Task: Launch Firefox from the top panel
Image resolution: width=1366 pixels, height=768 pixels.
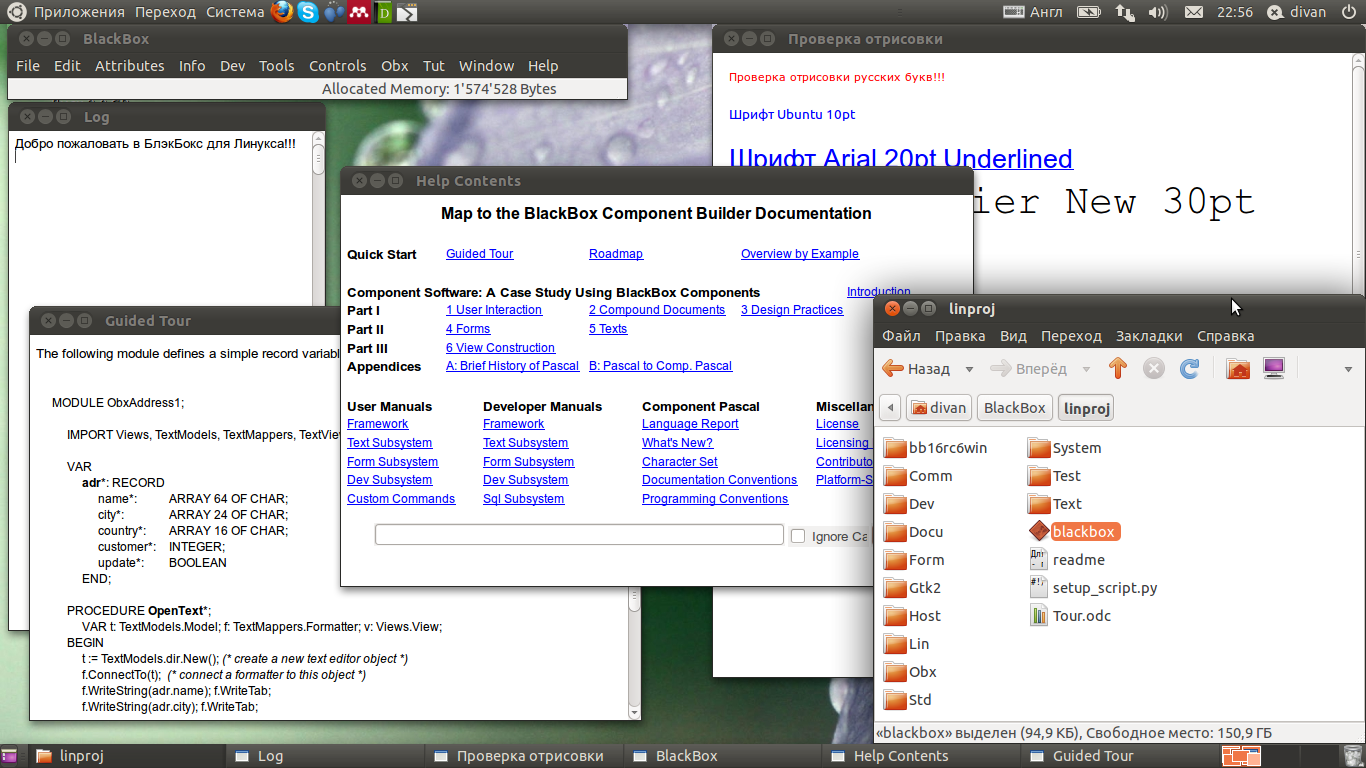Action: 282,12
